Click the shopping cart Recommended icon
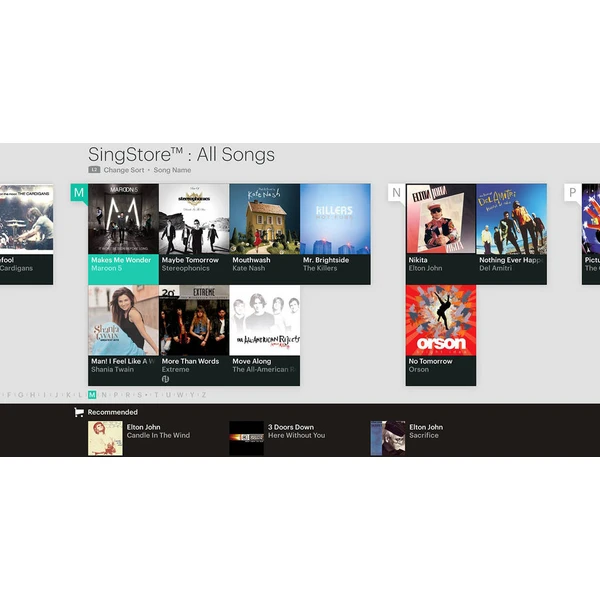This screenshot has width=600, height=600. coord(79,412)
